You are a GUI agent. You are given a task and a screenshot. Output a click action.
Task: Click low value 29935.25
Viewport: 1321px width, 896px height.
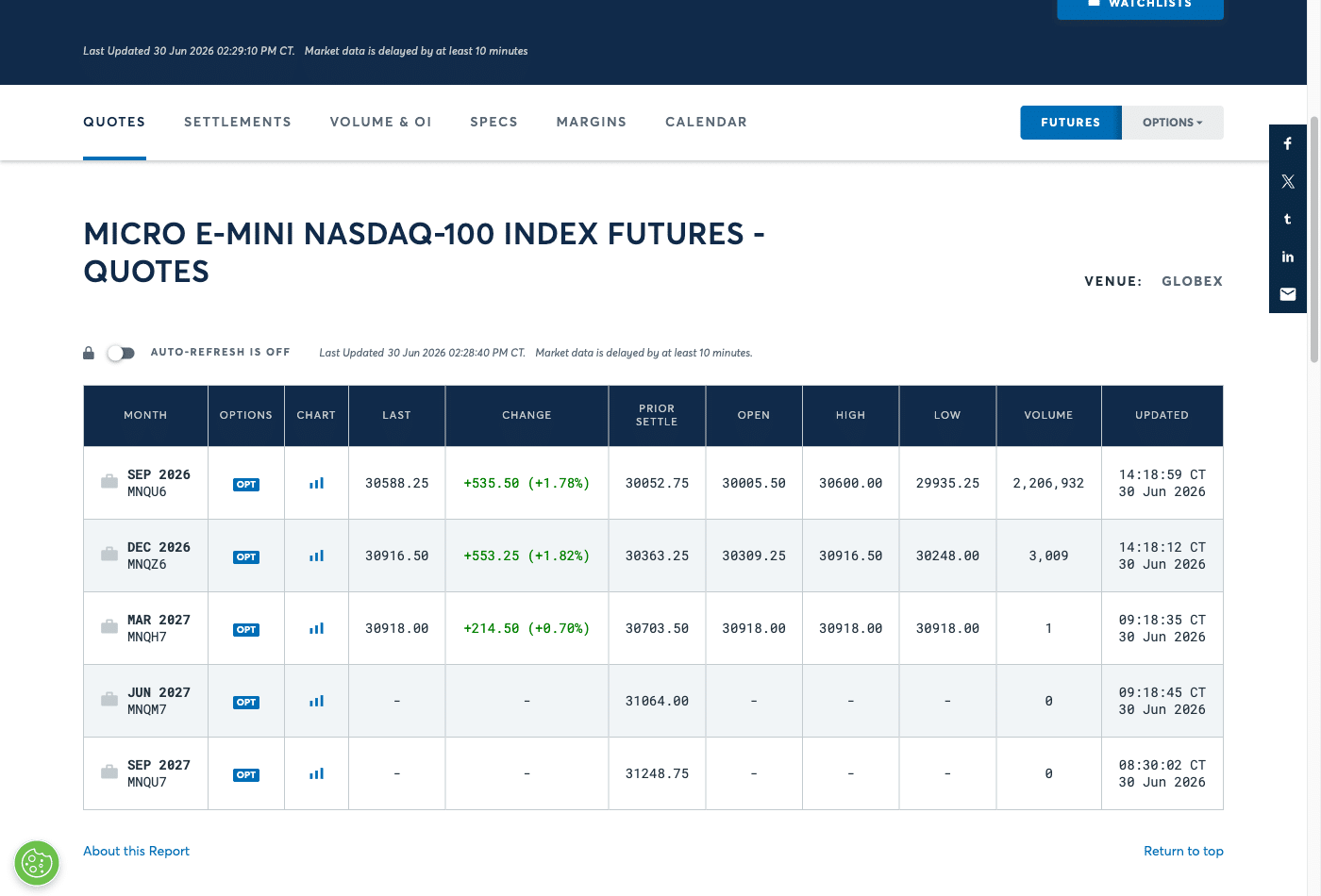point(947,483)
